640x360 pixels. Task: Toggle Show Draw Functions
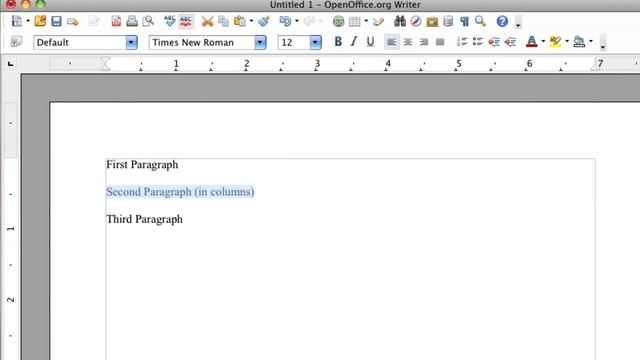[378, 21]
